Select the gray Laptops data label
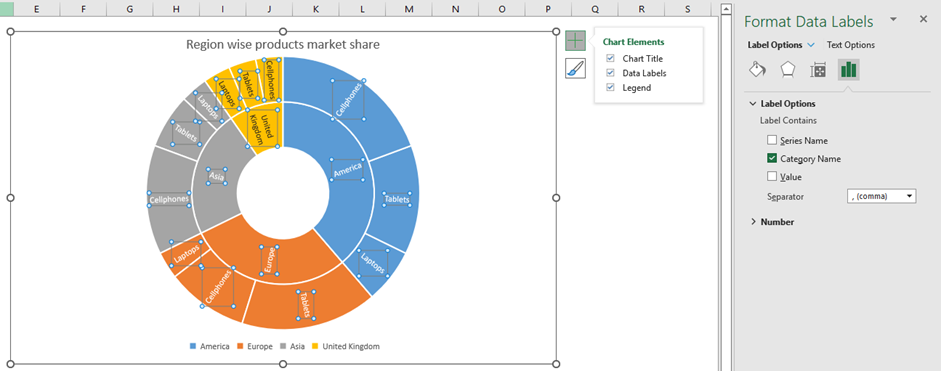941x371 pixels. point(208,107)
